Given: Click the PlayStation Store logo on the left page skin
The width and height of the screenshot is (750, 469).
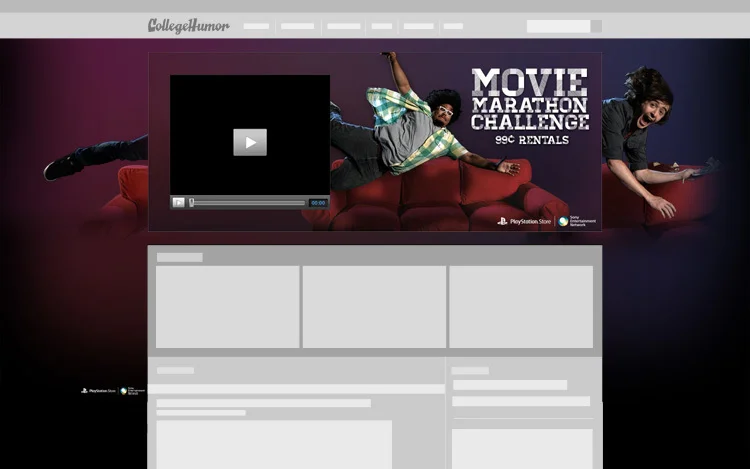Looking at the screenshot, I should point(99,391).
